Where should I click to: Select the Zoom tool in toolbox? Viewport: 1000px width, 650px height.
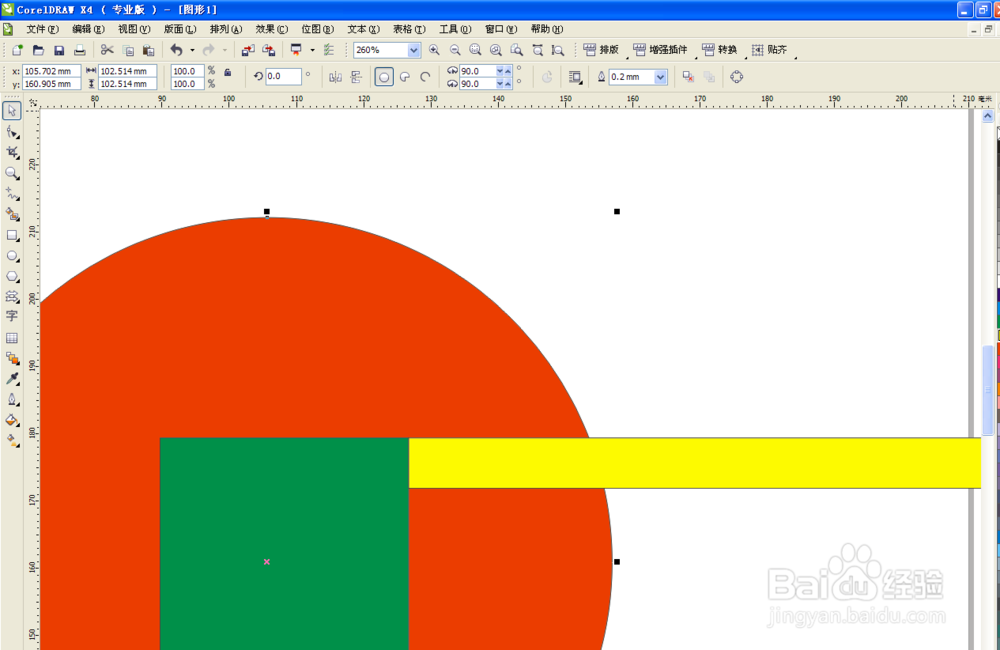click(12, 173)
